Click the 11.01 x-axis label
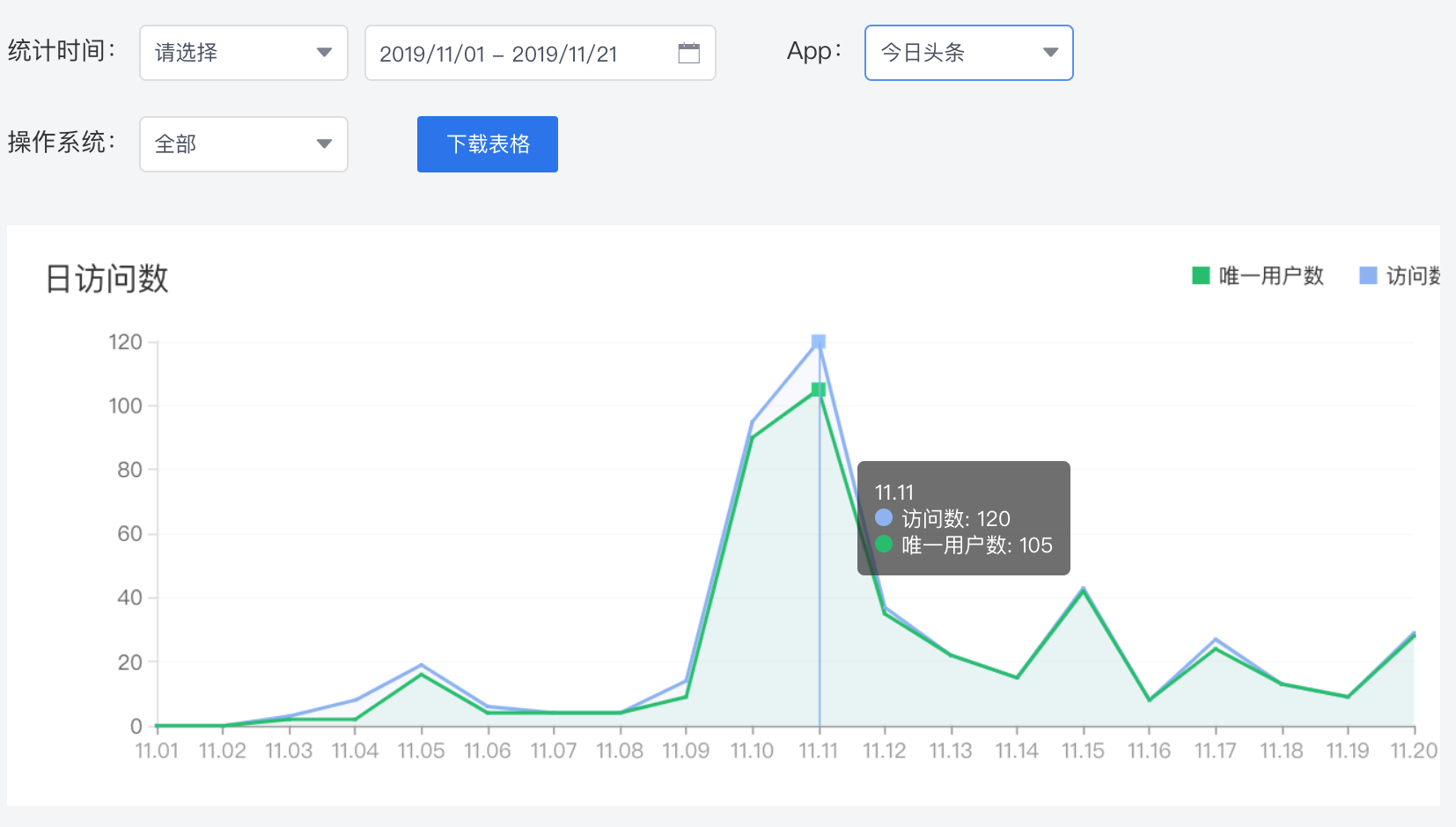1456x827 pixels. (x=157, y=750)
